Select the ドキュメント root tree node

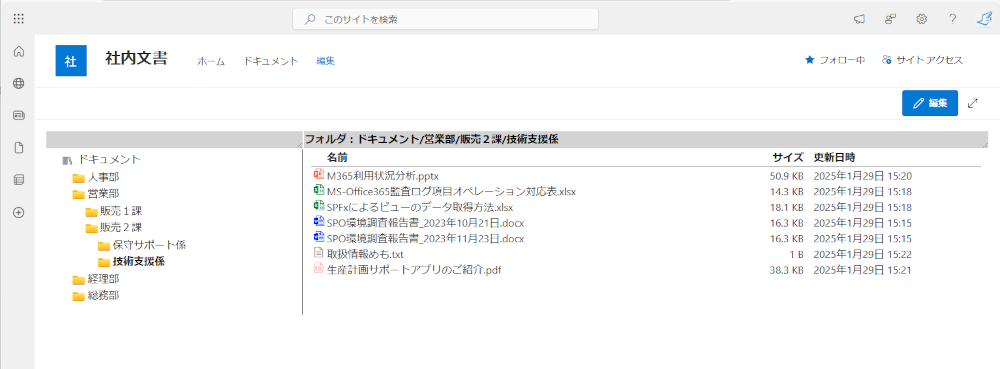[109, 159]
